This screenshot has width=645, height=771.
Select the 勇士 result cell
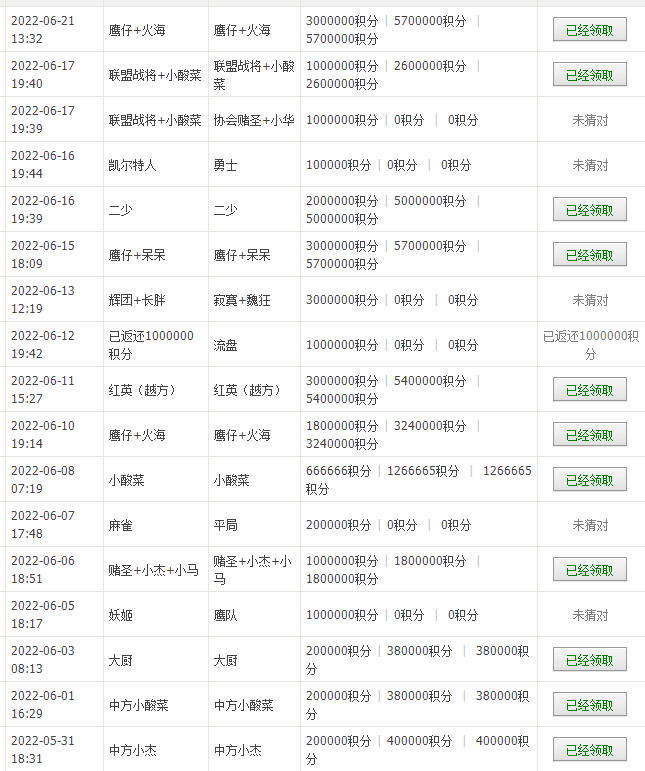pyautogui.click(x=225, y=165)
